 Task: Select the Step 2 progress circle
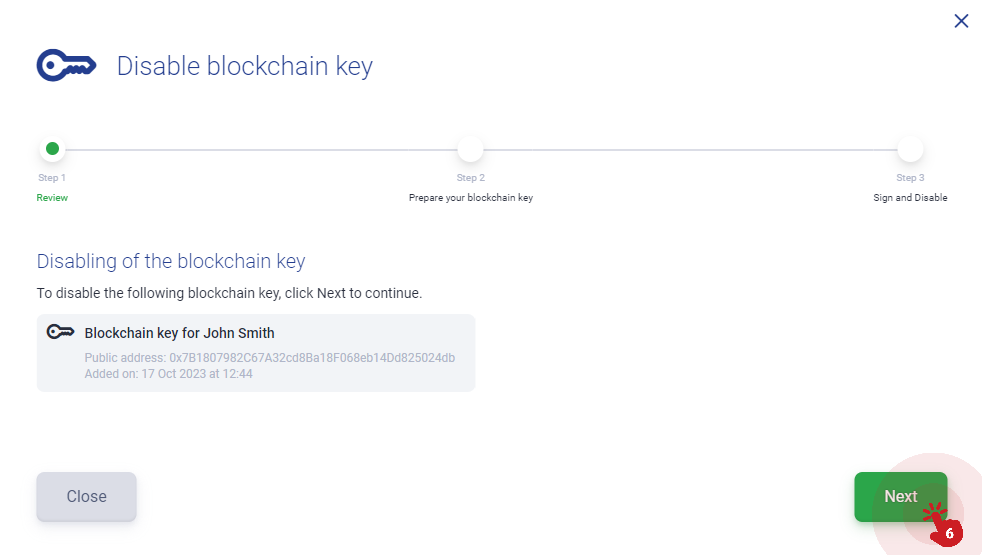[470, 149]
